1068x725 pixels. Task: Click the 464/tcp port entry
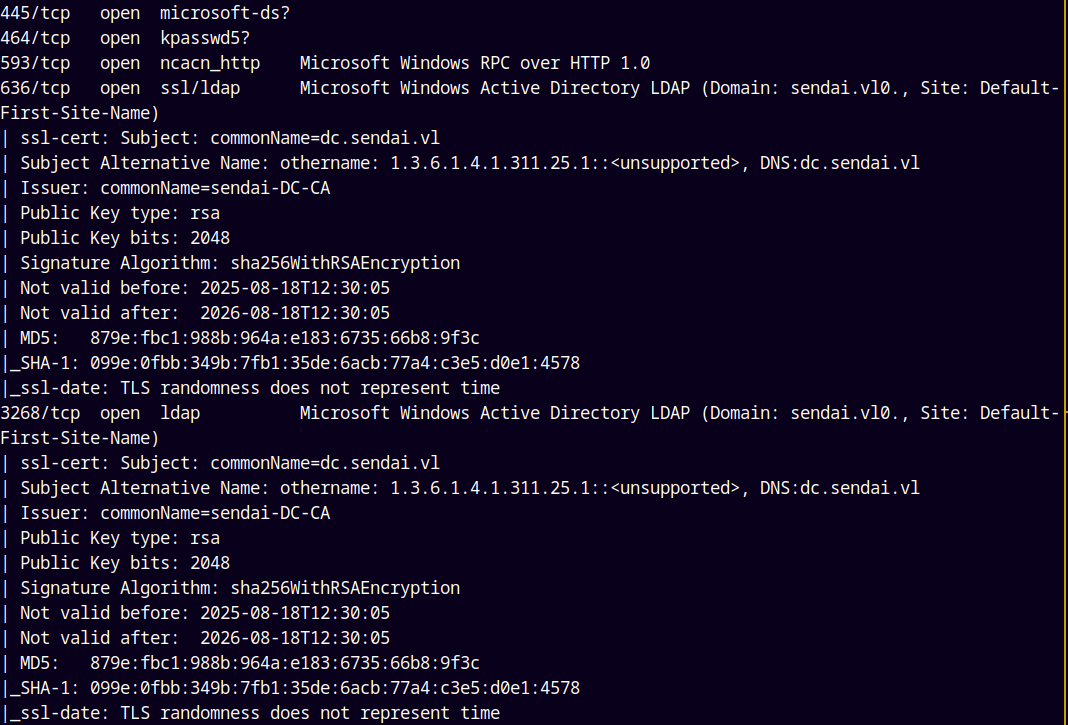(x=35, y=38)
